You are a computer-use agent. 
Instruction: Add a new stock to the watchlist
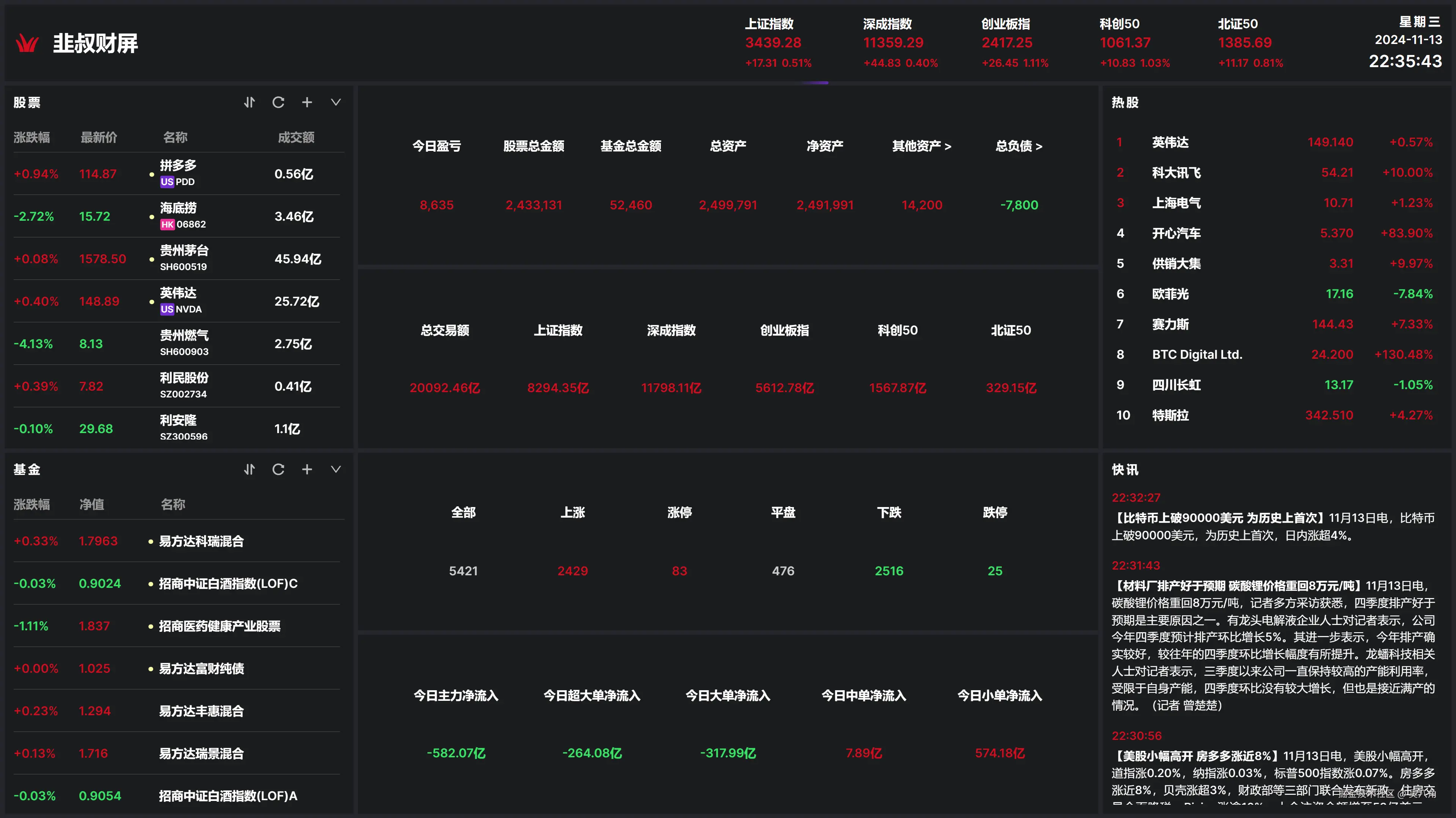tap(307, 102)
